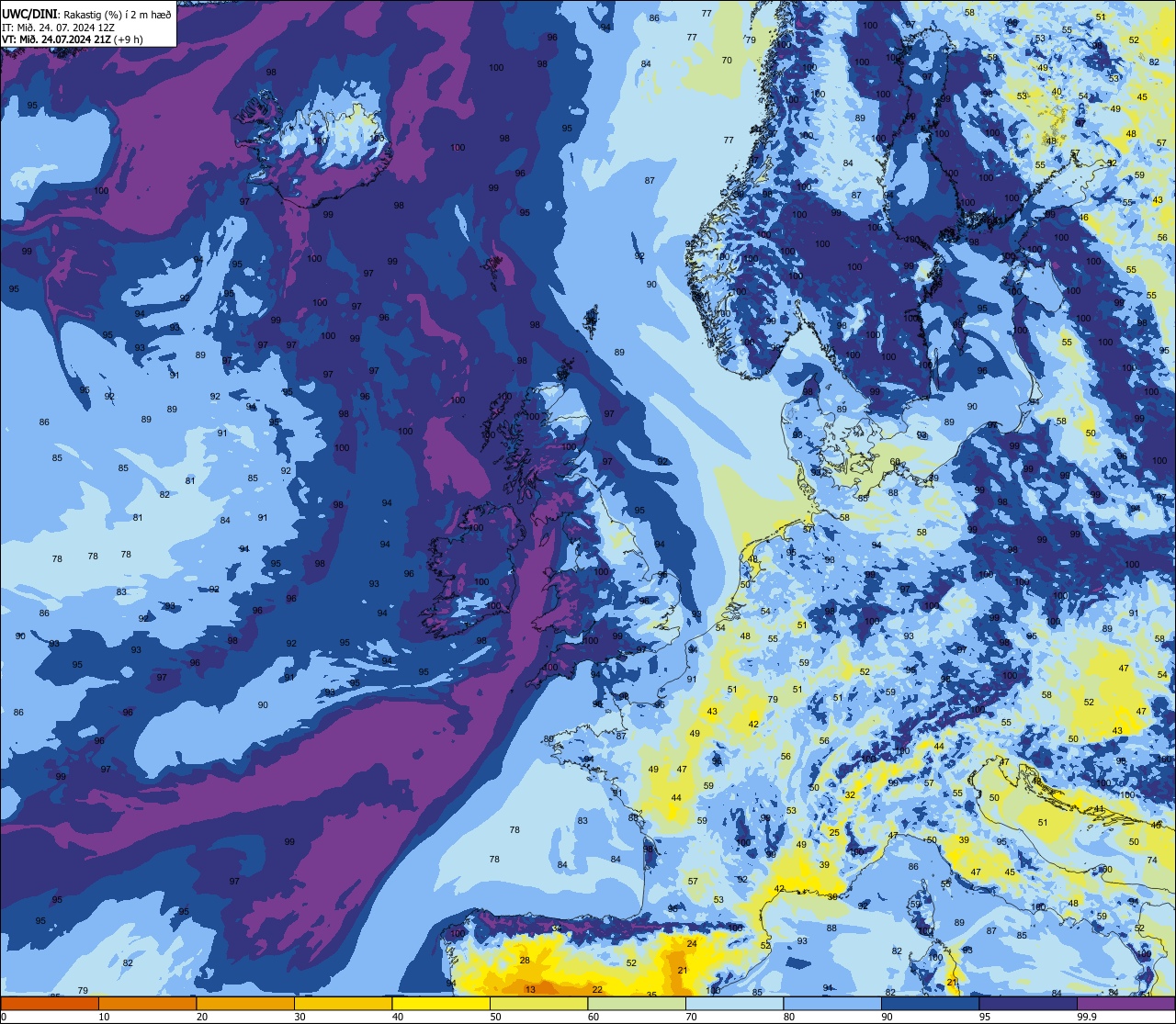Image resolution: width=1176 pixels, height=1024 pixels.
Task: Click the 30–40 amber legend segment
Action: pyautogui.click(x=343, y=1003)
